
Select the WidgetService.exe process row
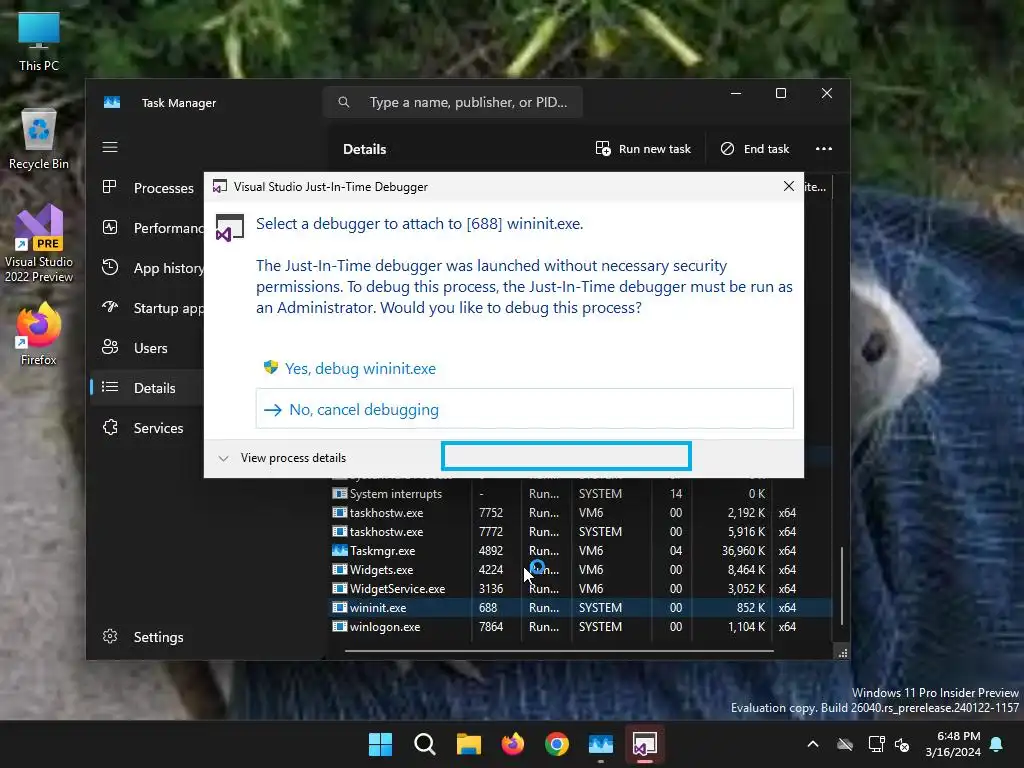coord(581,588)
